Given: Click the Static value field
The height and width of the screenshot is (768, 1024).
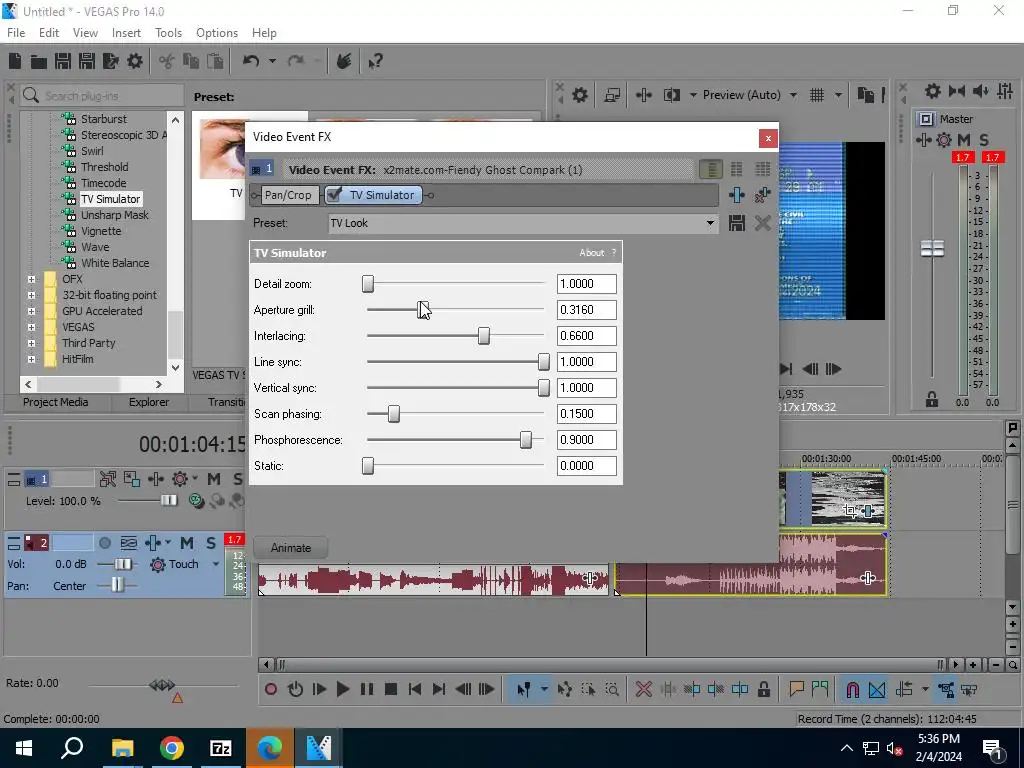Looking at the screenshot, I should point(586,466).
